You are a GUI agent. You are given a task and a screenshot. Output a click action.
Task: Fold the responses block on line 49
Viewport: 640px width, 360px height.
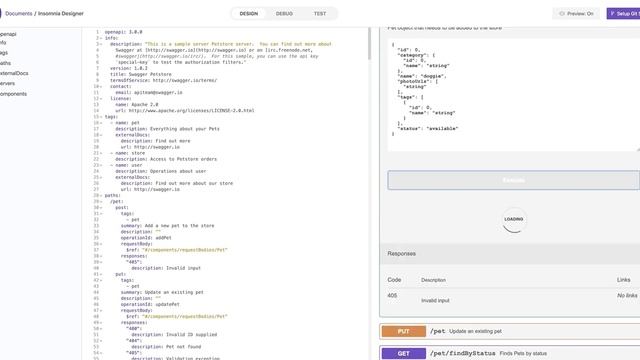[x=101, y=322]
